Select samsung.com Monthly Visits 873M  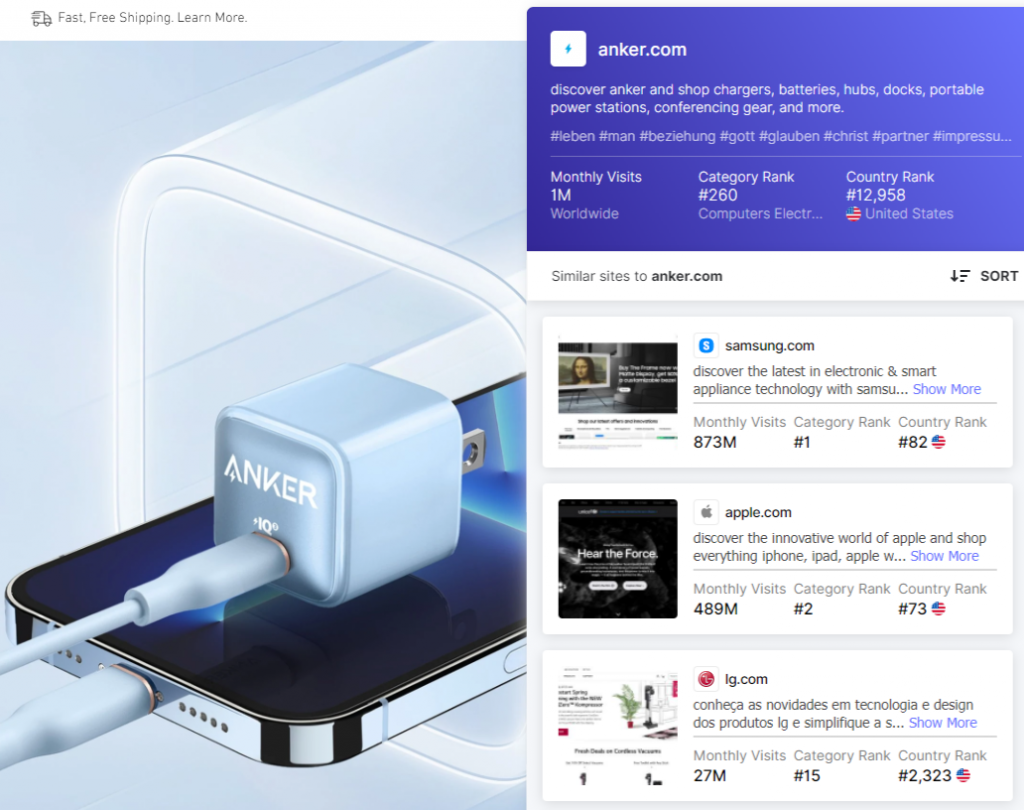[714, 442]
